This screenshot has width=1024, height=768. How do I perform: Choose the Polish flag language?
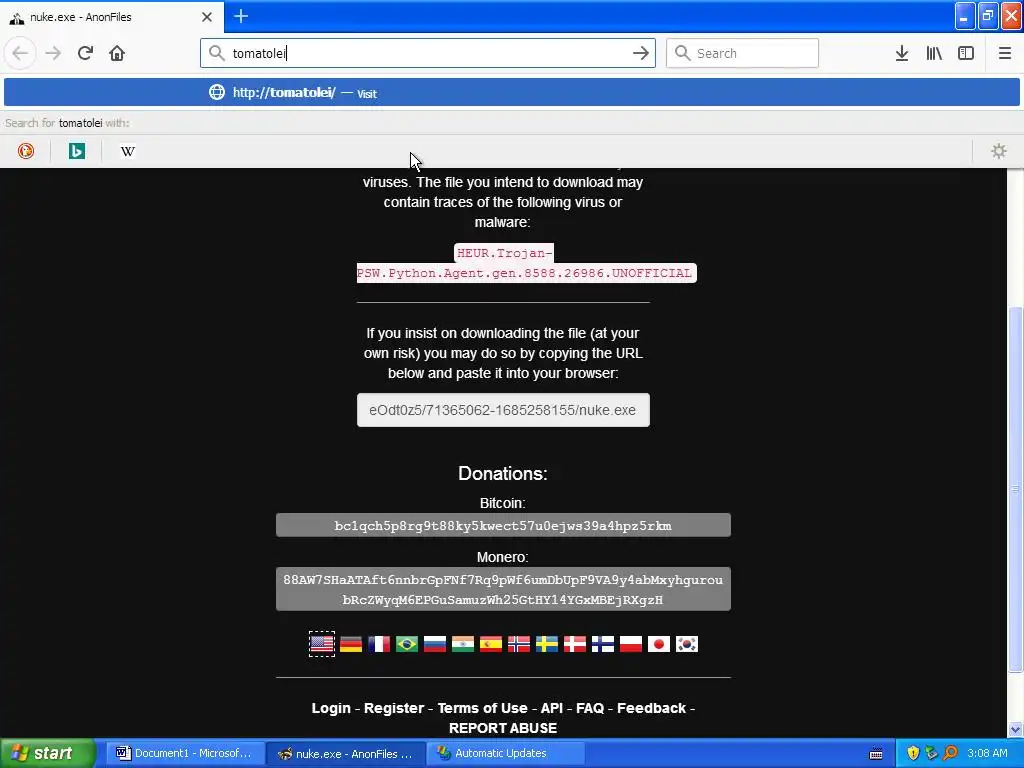coord(631,644)
